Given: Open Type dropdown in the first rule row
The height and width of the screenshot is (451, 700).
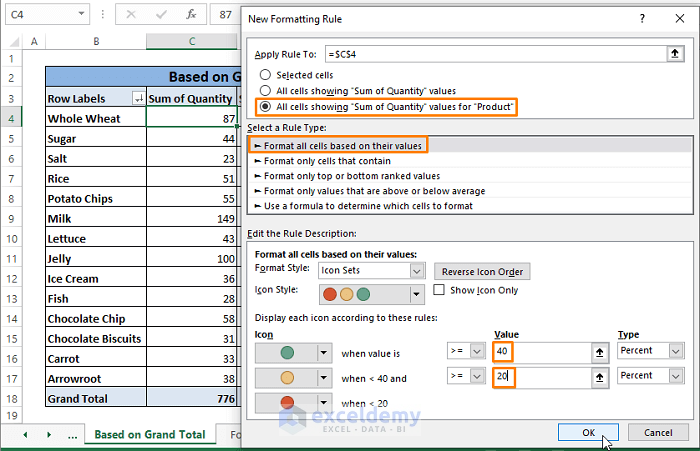Looking at the screenshot, I should pos(676,351).
